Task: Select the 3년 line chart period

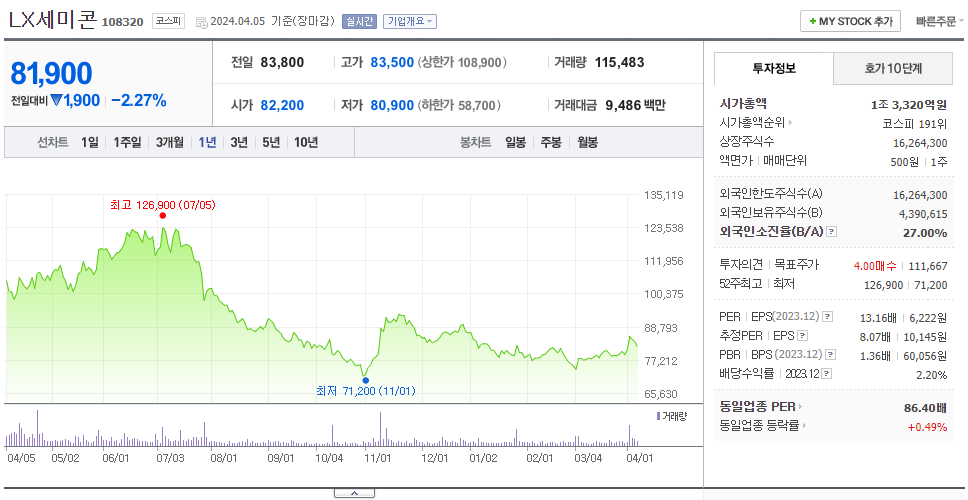Action: point(239,143)
